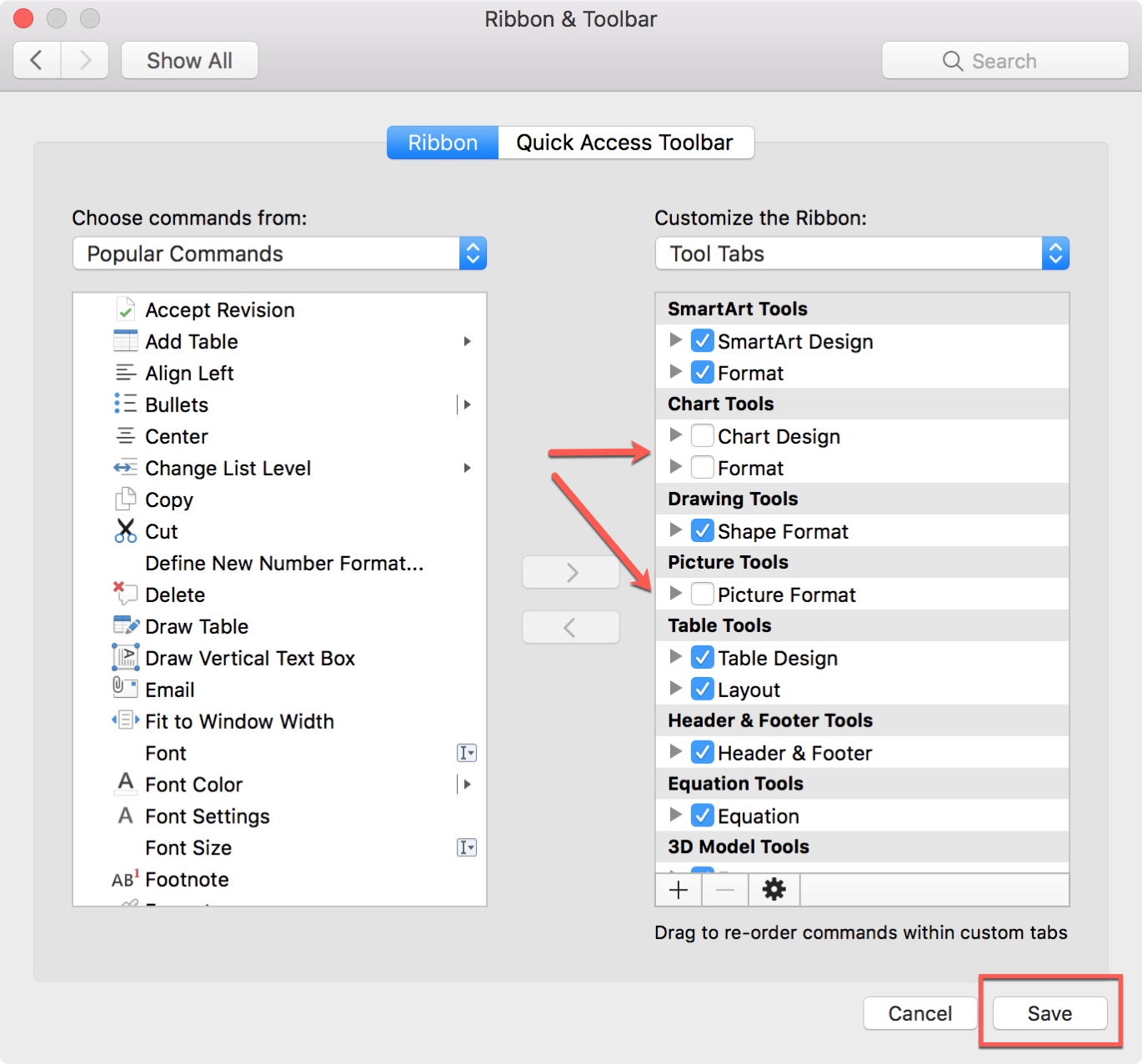1142x1064 pixels.
Task: Open the Tool Tabs dropdown
Action: [x=862, y=253]
